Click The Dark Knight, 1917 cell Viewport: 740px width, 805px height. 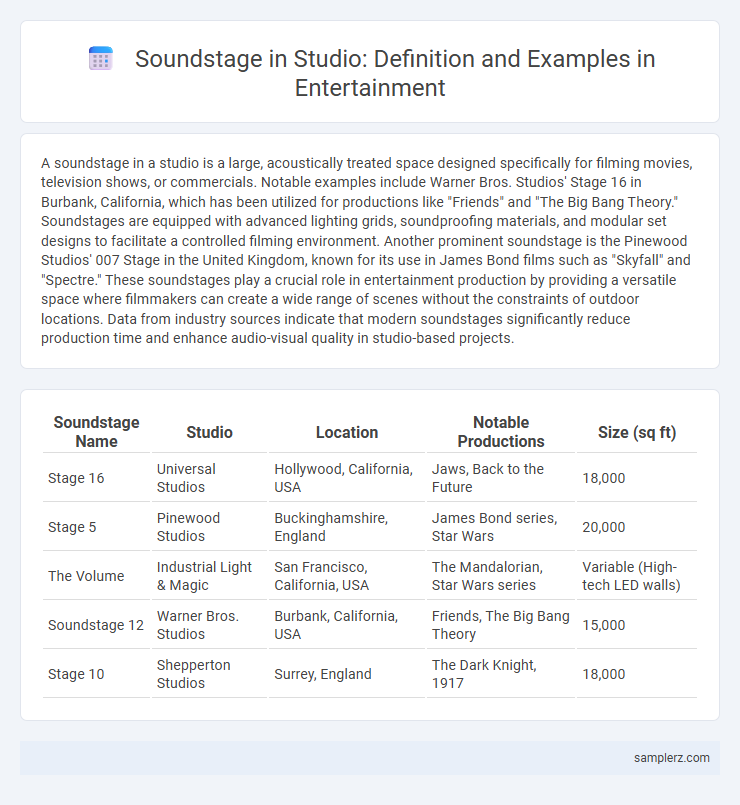[501, 674]
